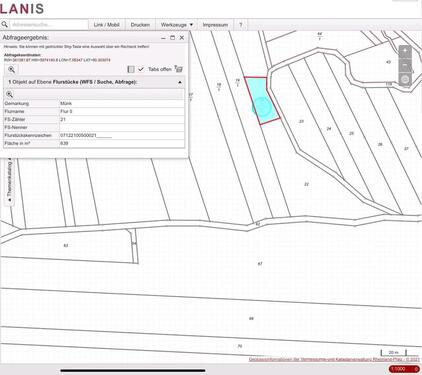Open the Drucken print option
422x375 pixels.
click(140, 25)
